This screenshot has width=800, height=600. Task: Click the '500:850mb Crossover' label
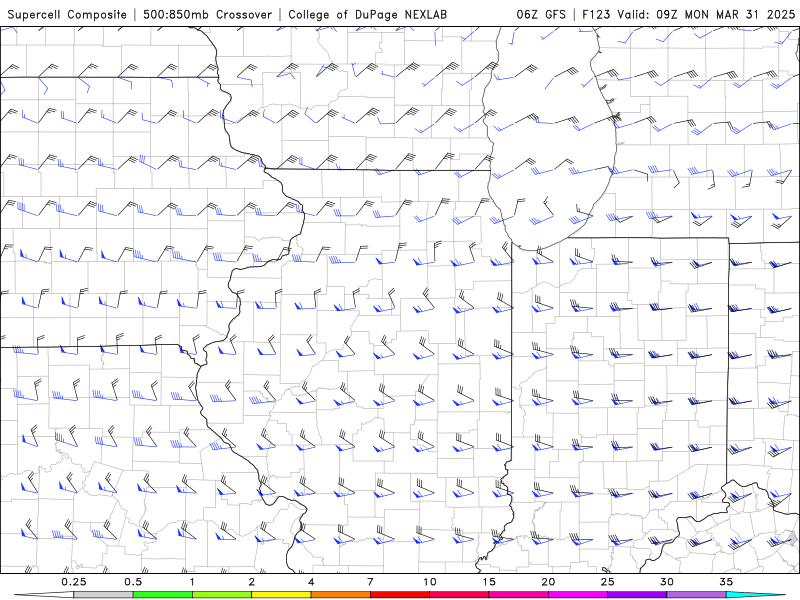coord(208,14)
